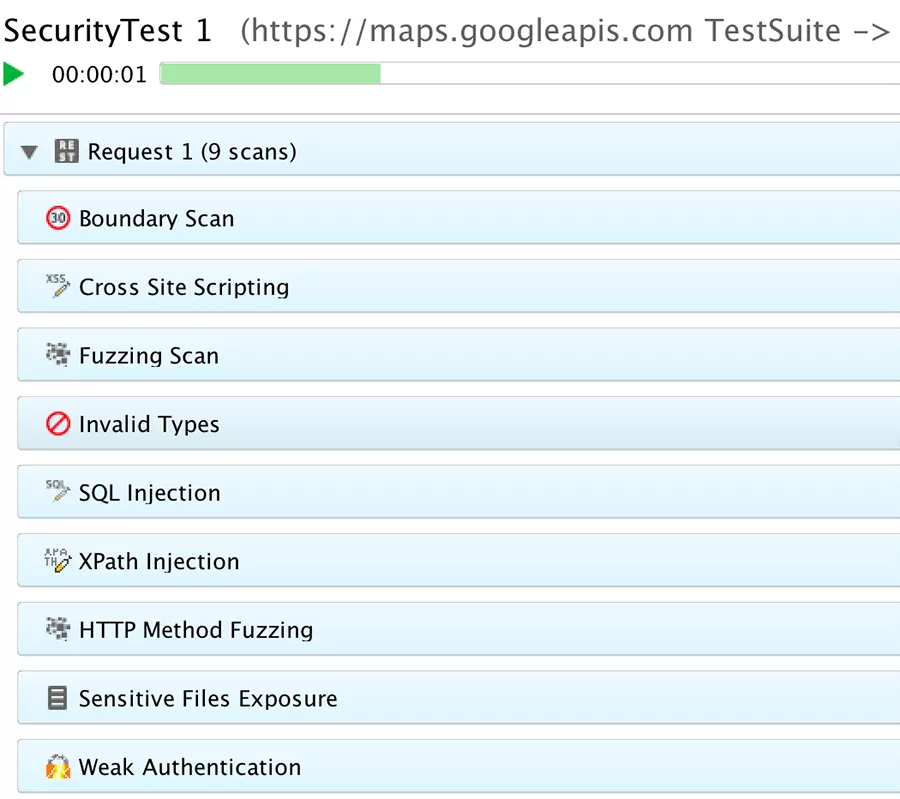Click the XPath Injection icon
This screenshot has width=900, height=799.
pyautogui.click(x=58, y=561)
